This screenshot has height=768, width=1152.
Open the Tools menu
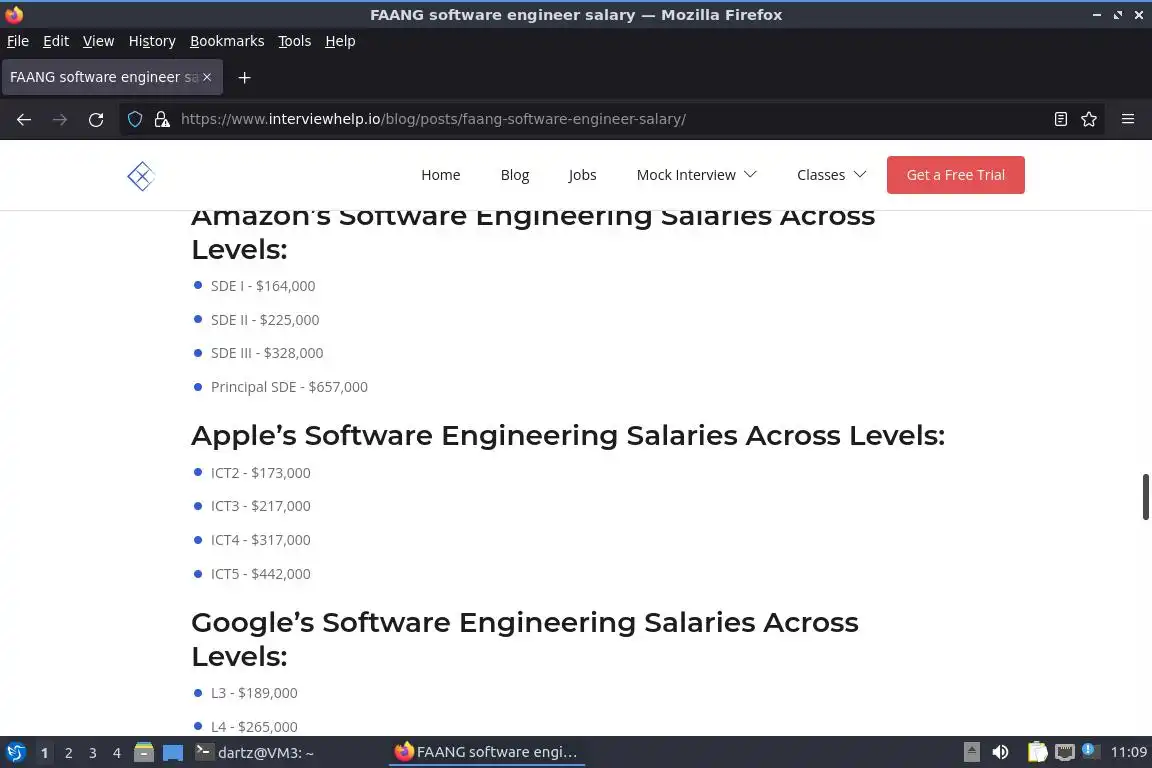point(295,41)
